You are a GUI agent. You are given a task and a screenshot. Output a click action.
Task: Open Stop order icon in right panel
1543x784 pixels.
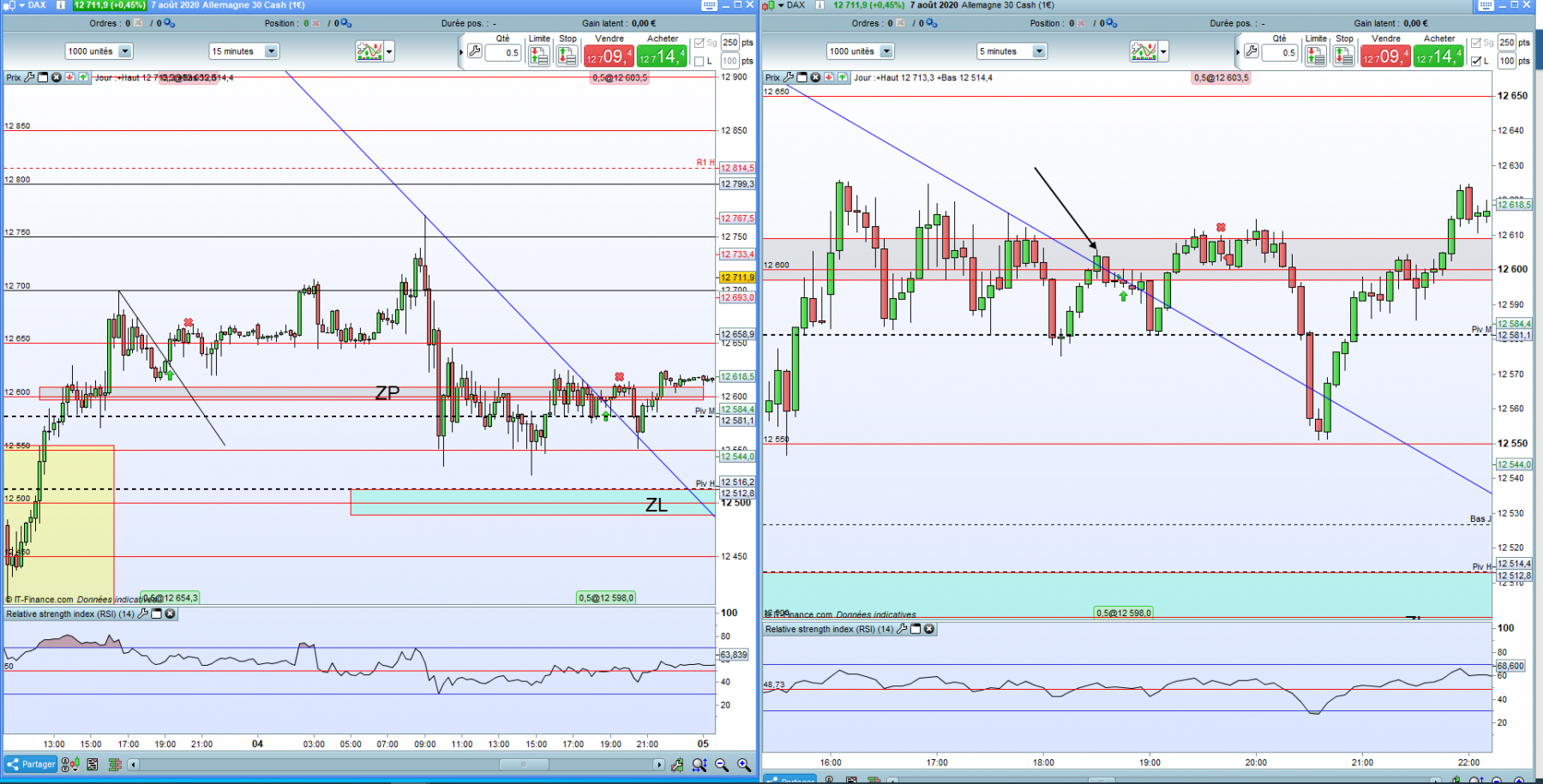pyautogui.click(x=1344, y=56)
